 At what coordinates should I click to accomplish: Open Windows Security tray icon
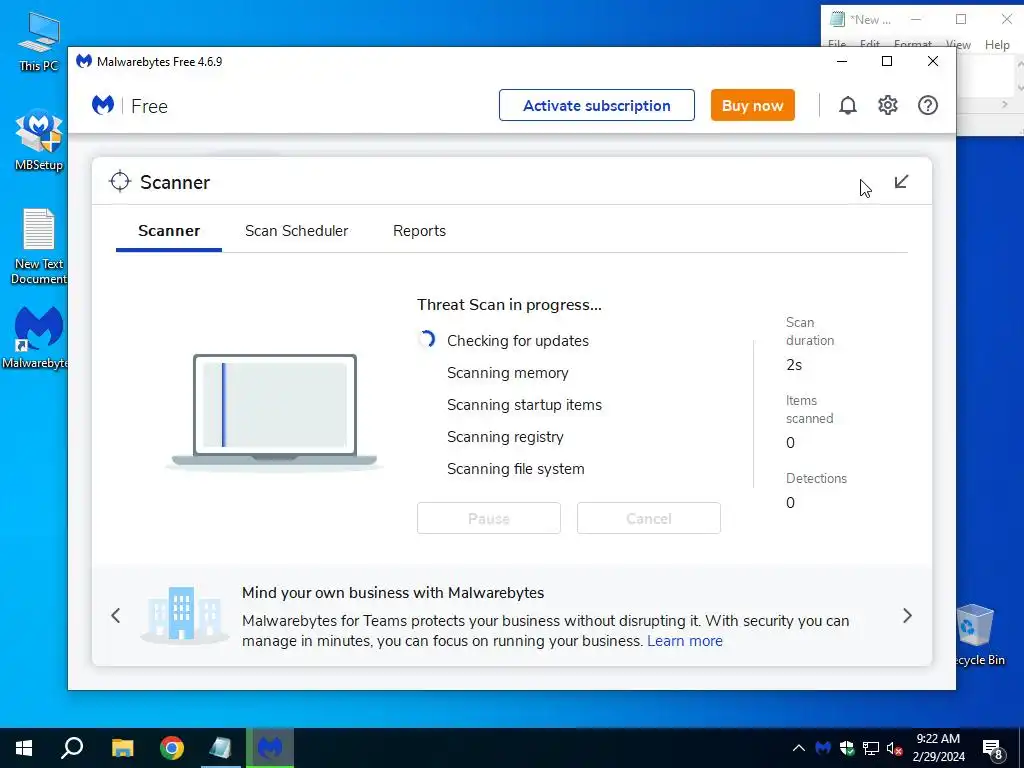pos(846,748)
